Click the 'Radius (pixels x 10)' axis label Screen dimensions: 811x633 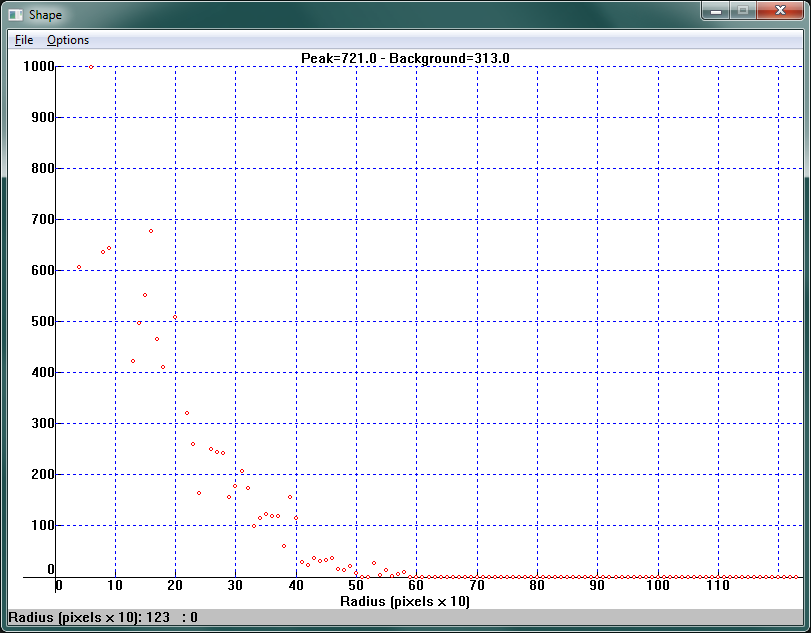[x=405, y=601]
